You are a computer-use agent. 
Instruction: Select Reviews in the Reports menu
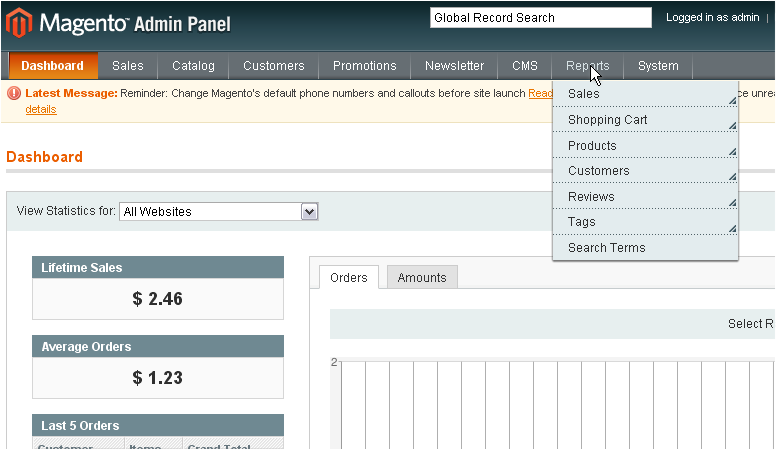coord(591,197)
